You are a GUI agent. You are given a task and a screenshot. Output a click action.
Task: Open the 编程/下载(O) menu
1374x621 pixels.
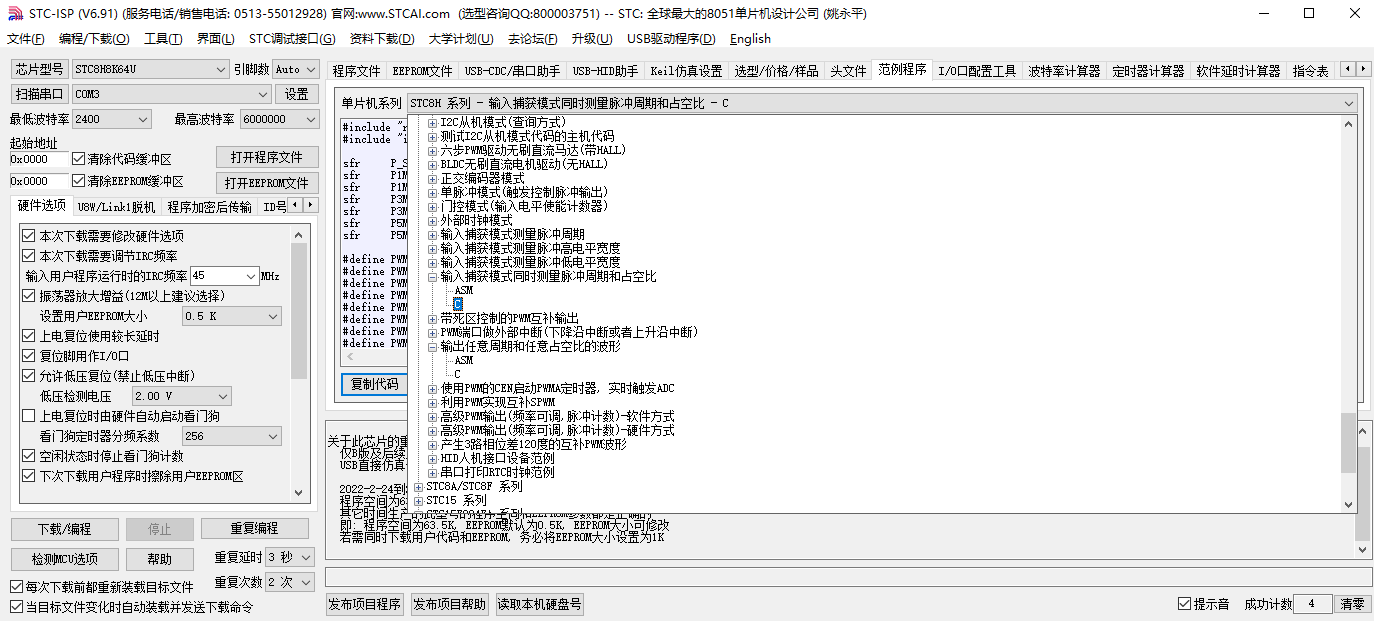[x=94, y=38]
